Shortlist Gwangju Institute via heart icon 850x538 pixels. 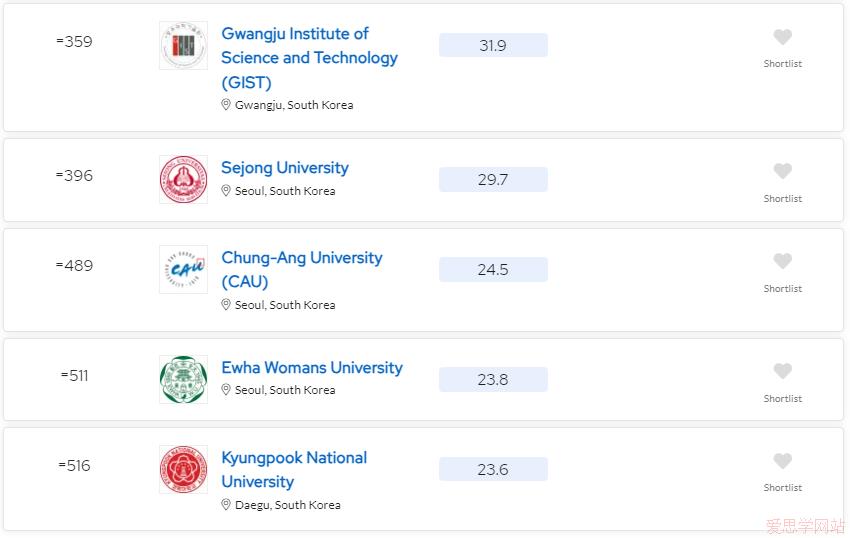click(782, 37)
